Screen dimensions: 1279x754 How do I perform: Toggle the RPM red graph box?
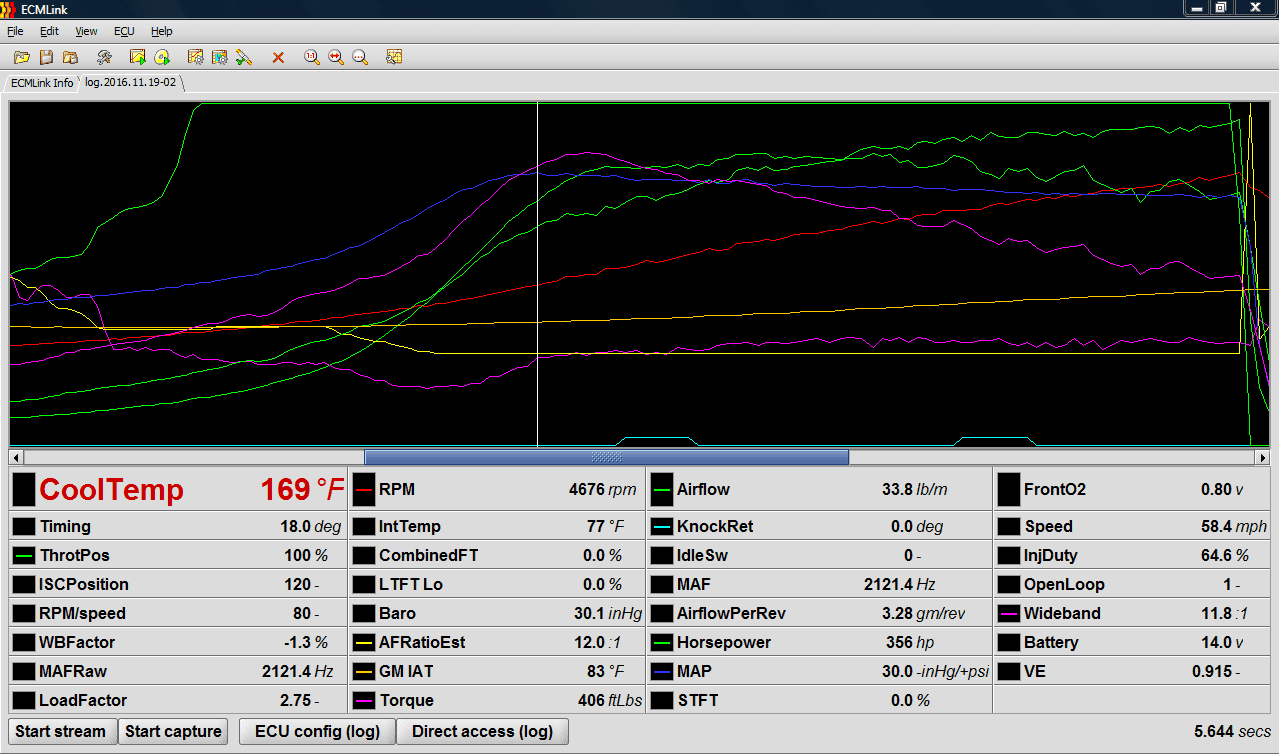[x=362, y=490]
